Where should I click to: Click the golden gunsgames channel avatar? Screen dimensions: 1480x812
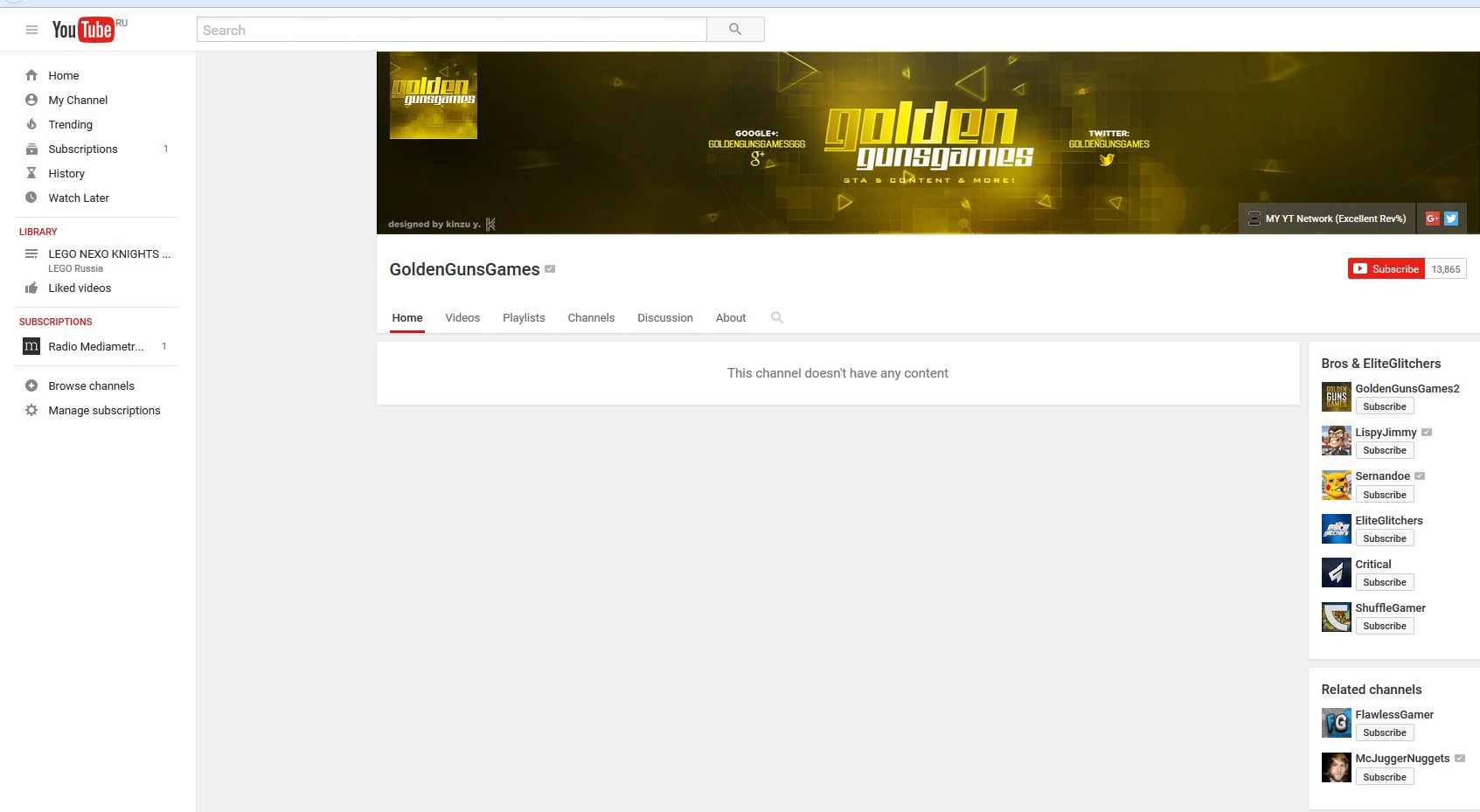coord(434,95)
